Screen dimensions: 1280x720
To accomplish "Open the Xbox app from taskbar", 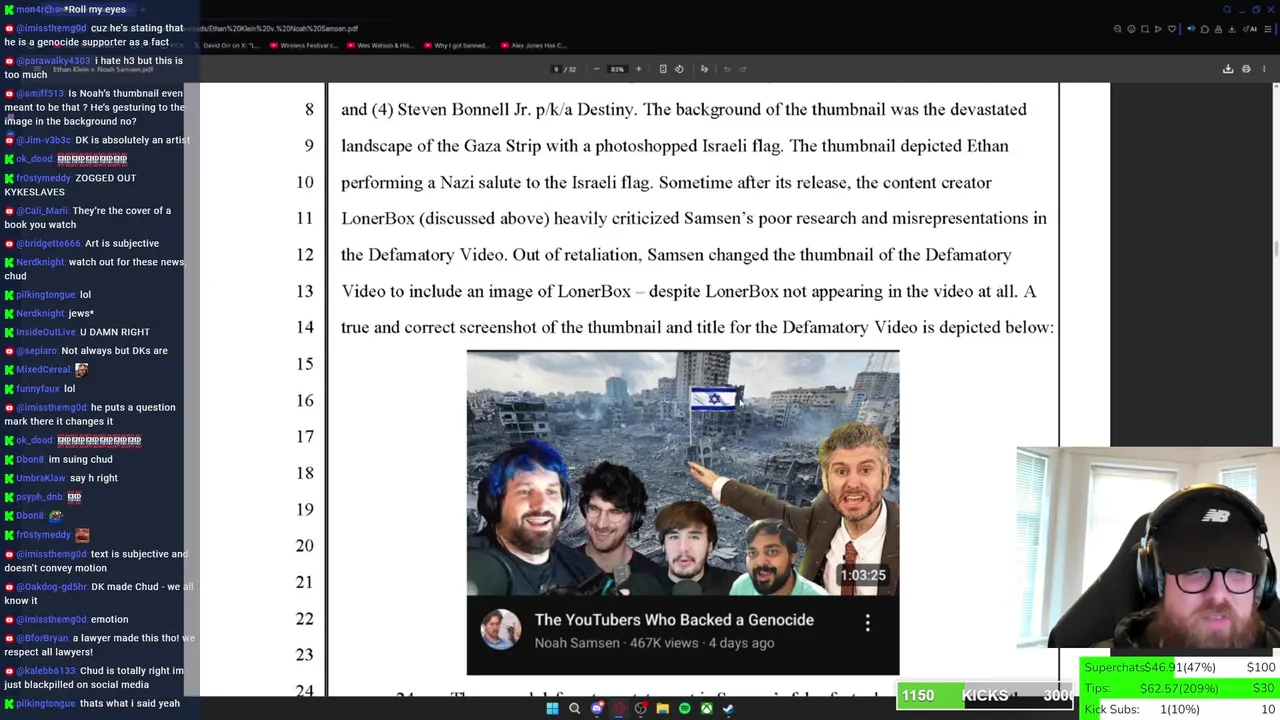I will 706,709.
